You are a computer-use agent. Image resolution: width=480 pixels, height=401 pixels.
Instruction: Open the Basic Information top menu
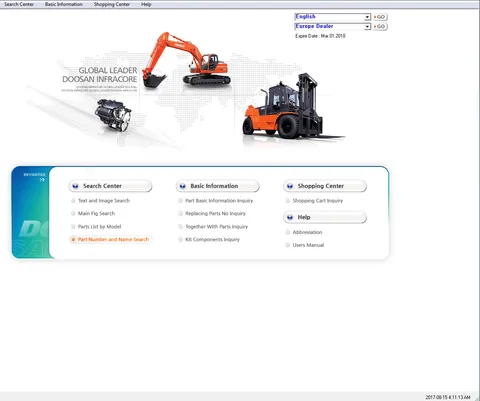pos(64,4)
